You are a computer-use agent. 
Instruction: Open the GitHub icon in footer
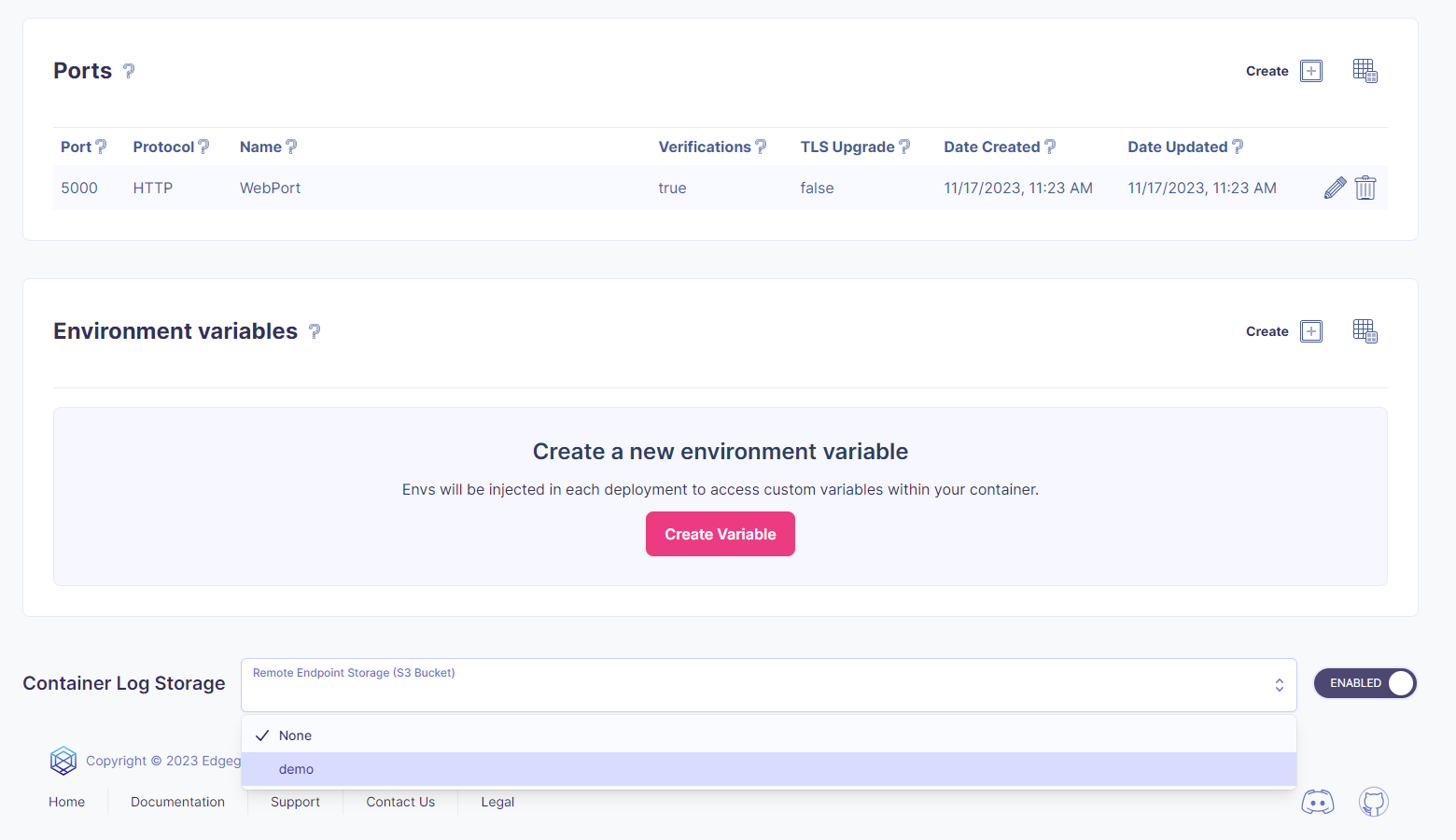pos(1373,802)
